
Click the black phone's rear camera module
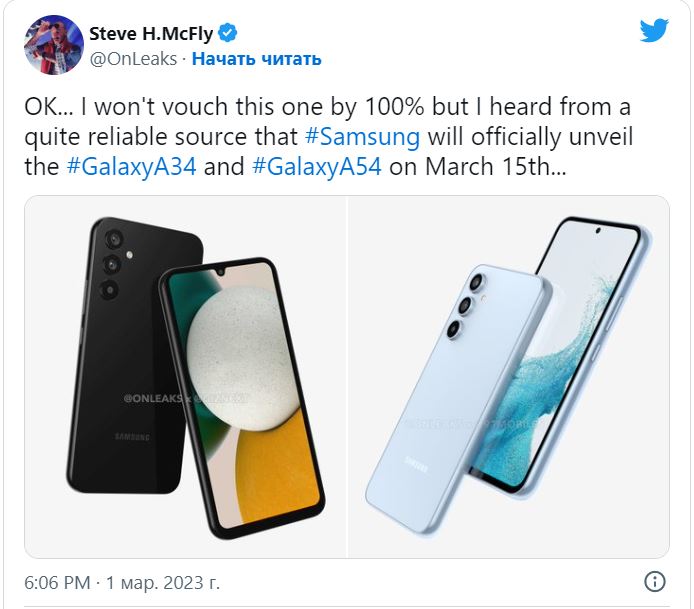109,264
